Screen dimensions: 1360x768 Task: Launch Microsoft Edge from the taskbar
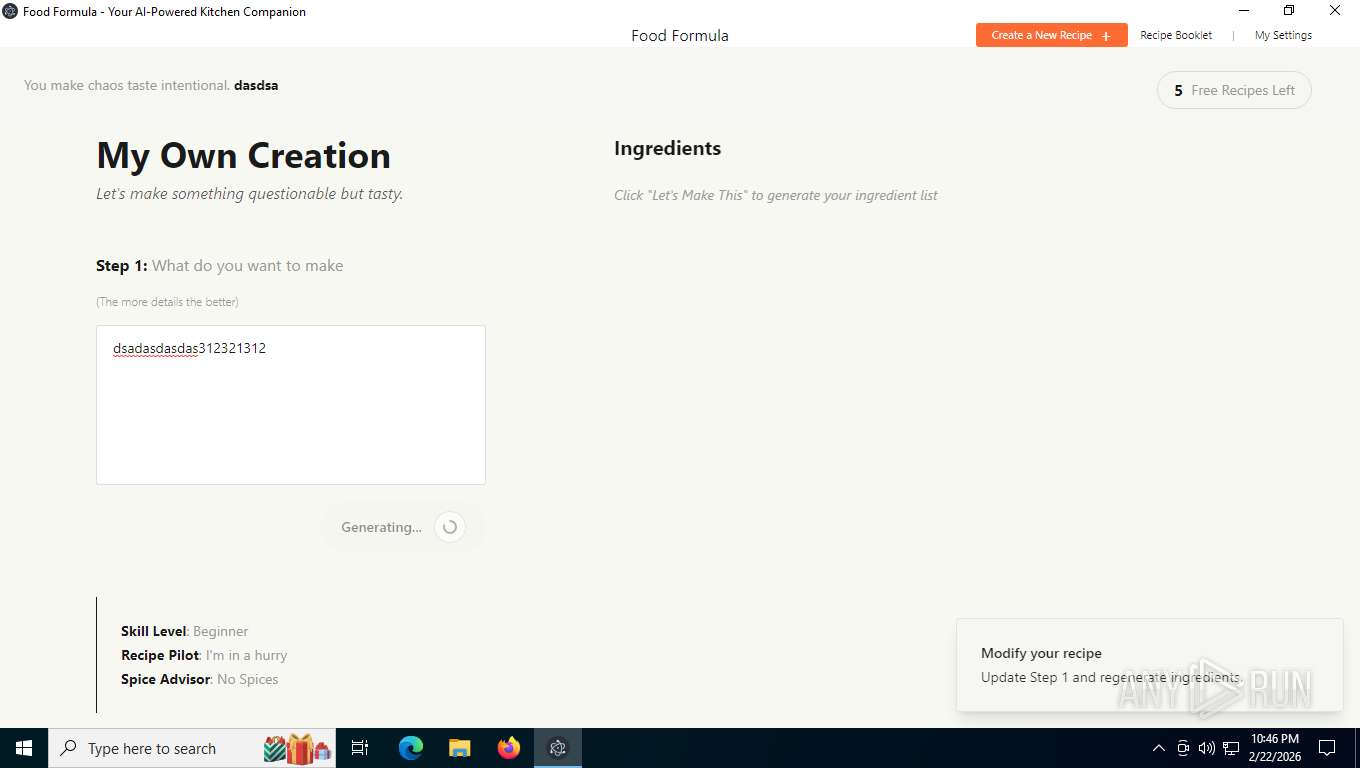coord(411,748)
